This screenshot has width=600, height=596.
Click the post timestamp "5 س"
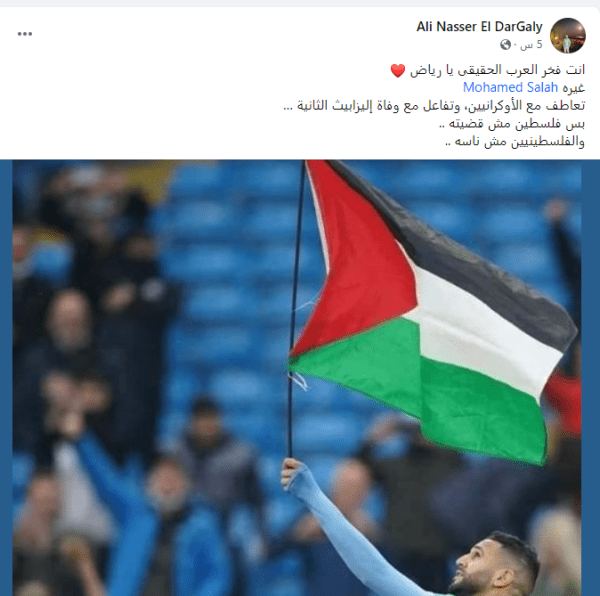point(531,45)
